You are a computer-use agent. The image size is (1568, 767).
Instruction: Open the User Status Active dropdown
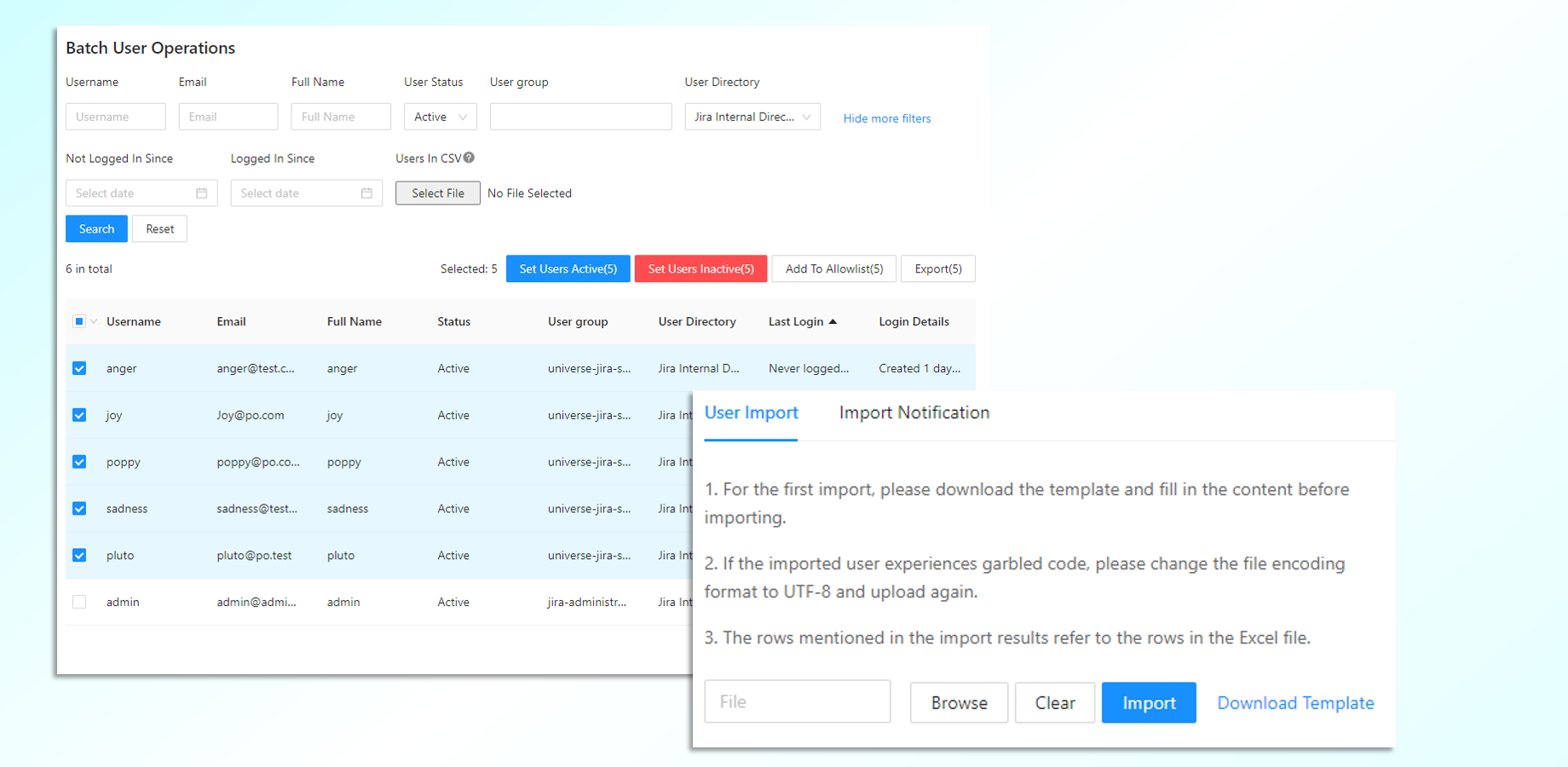pyautogui.click(x=440, y=117)
